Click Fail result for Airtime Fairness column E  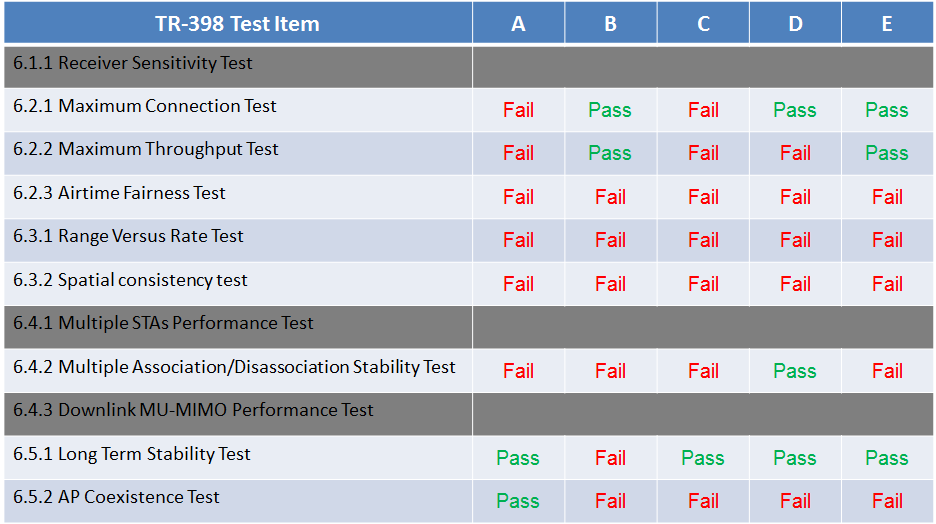coord(887,197)
